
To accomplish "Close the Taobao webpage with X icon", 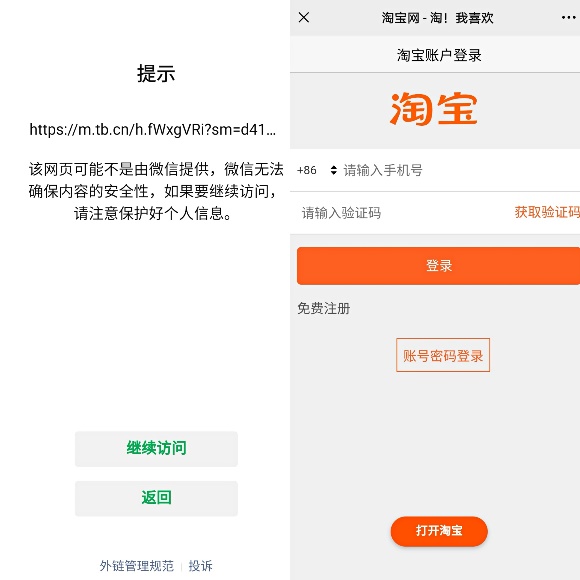I will pos(304,17).
